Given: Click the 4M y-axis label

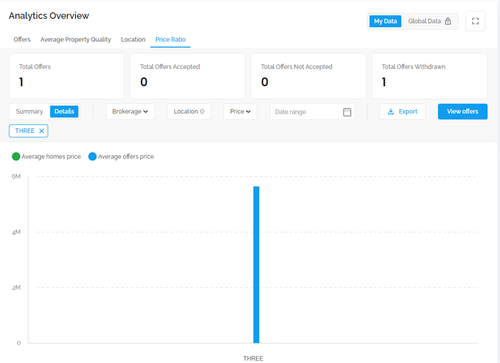Looking at the screenshot, I should 16,232.
